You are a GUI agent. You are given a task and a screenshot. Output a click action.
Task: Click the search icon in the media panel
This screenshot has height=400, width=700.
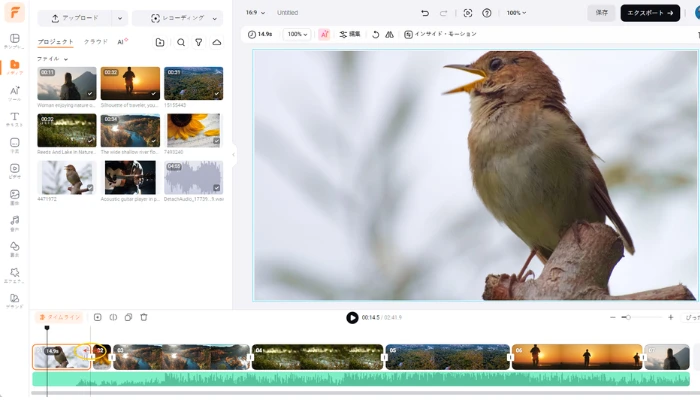coord(181,42)
